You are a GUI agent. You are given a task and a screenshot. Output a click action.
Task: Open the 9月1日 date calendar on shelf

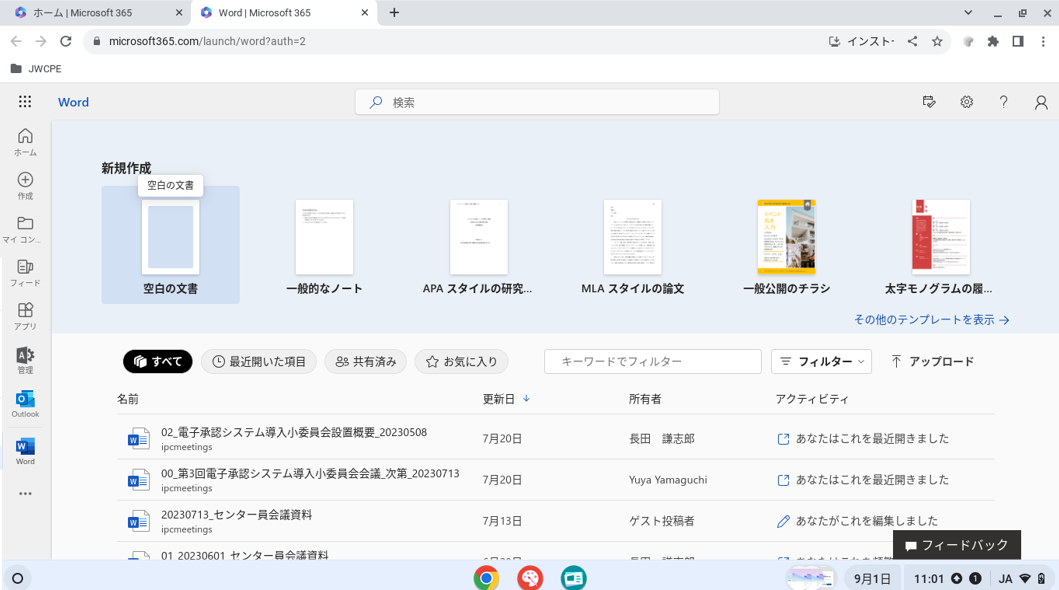pyautogui.click(x=872, y=579)
